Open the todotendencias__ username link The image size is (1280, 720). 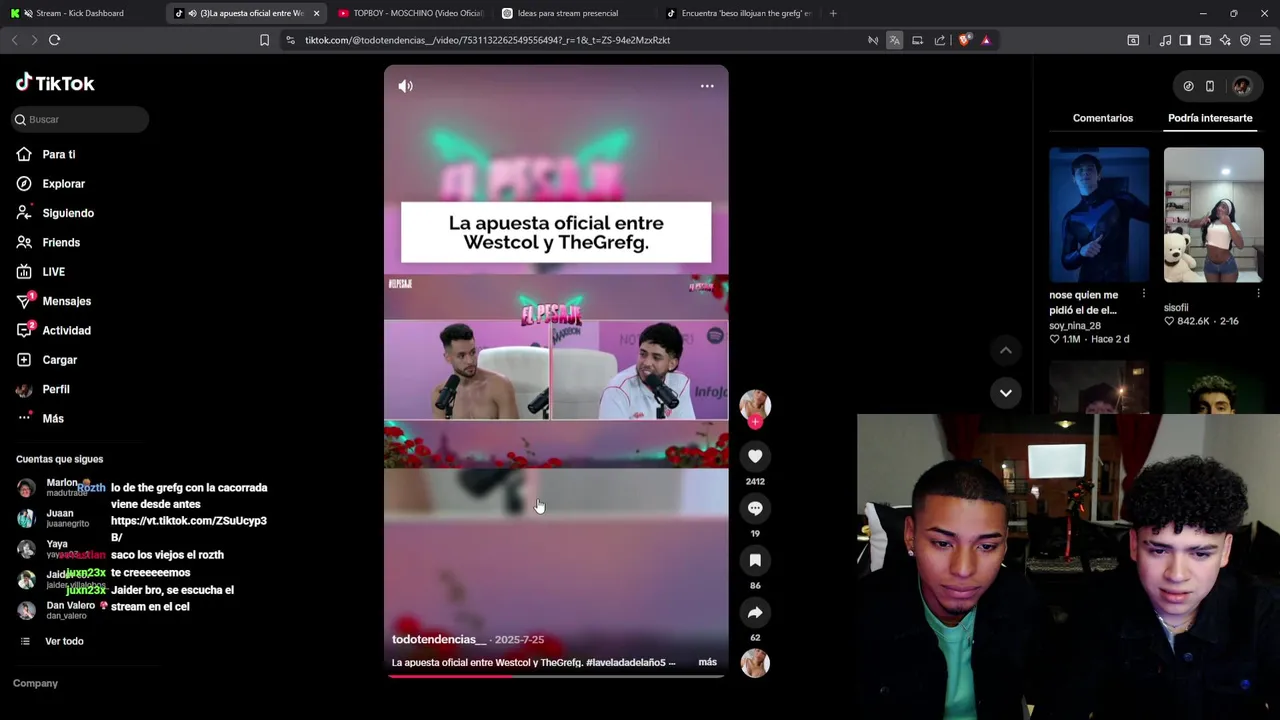click(438, 639)
